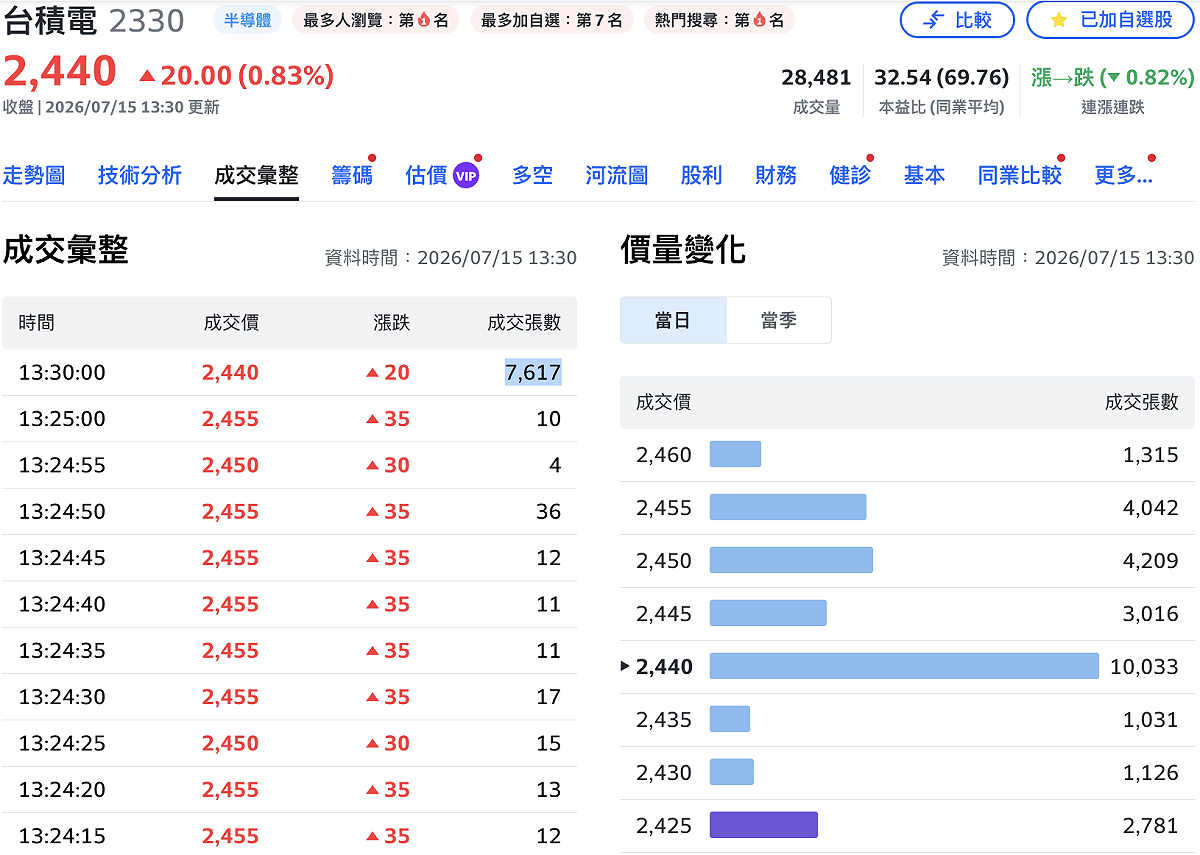This screenshot has width=1200, height=855.
Task: Open the 同業比較 tab
Action: coord(1019,176)
